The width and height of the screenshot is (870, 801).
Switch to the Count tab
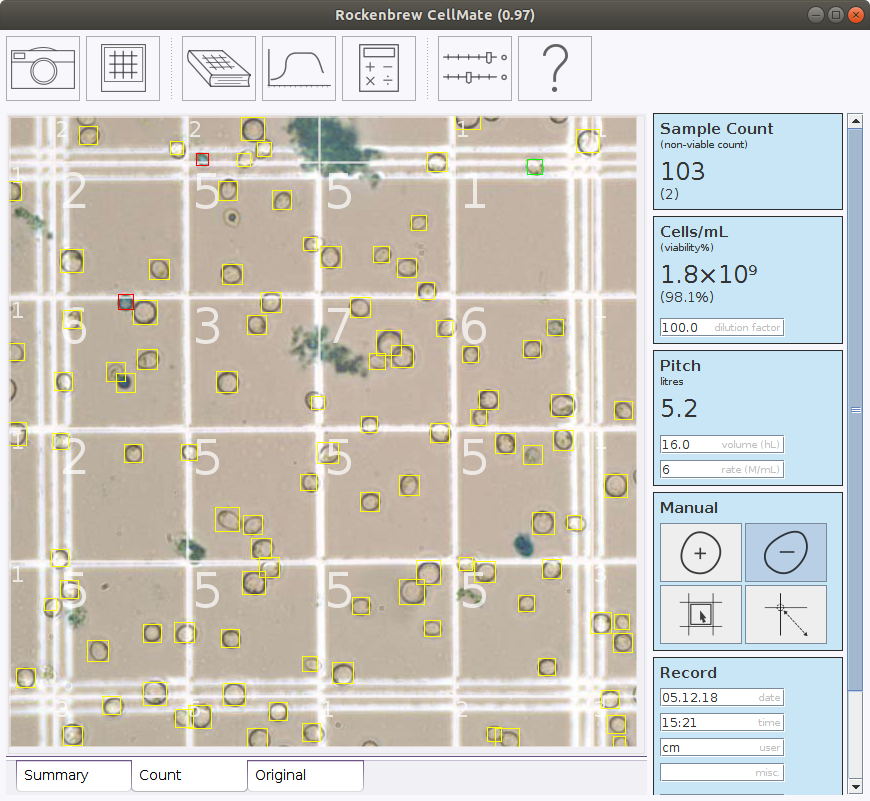[189, 775]
